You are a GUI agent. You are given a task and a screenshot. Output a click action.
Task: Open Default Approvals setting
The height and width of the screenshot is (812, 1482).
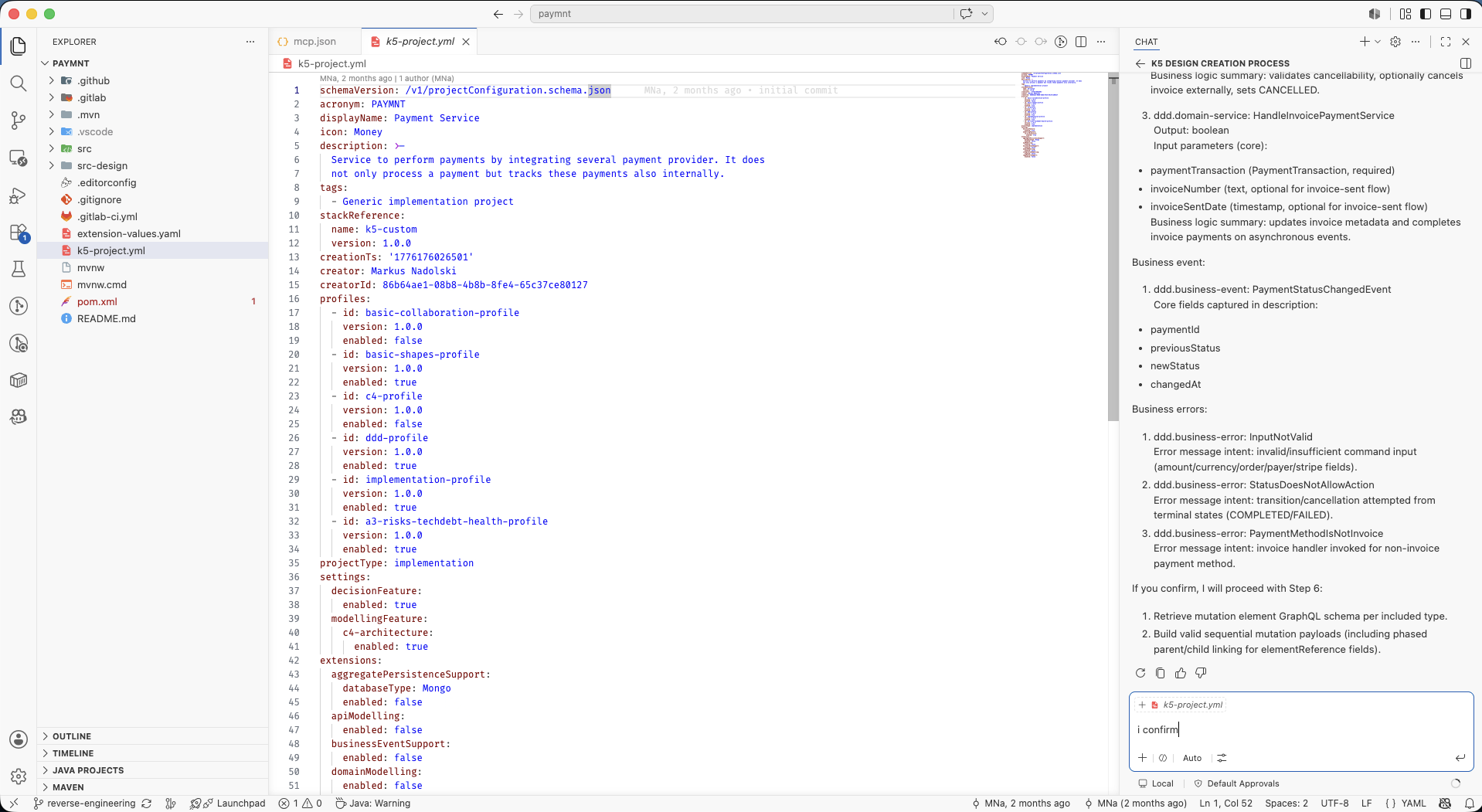point(1237,783)
